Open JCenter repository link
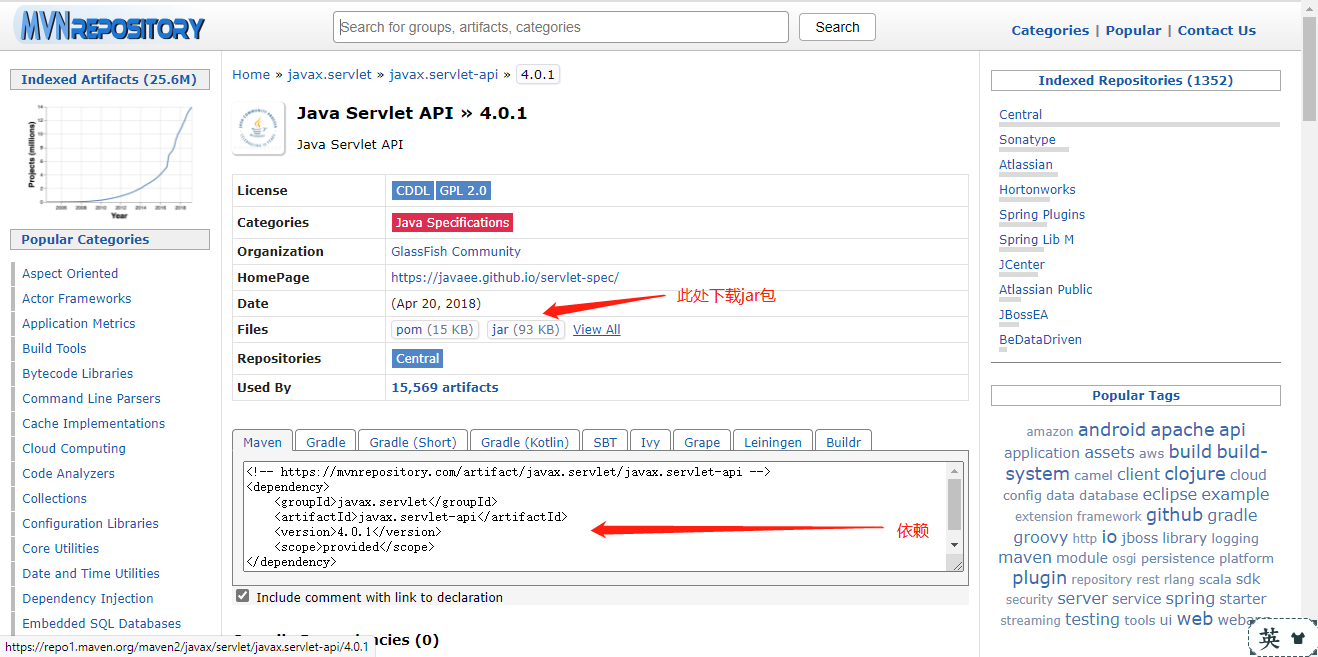 click(1022, 264)
